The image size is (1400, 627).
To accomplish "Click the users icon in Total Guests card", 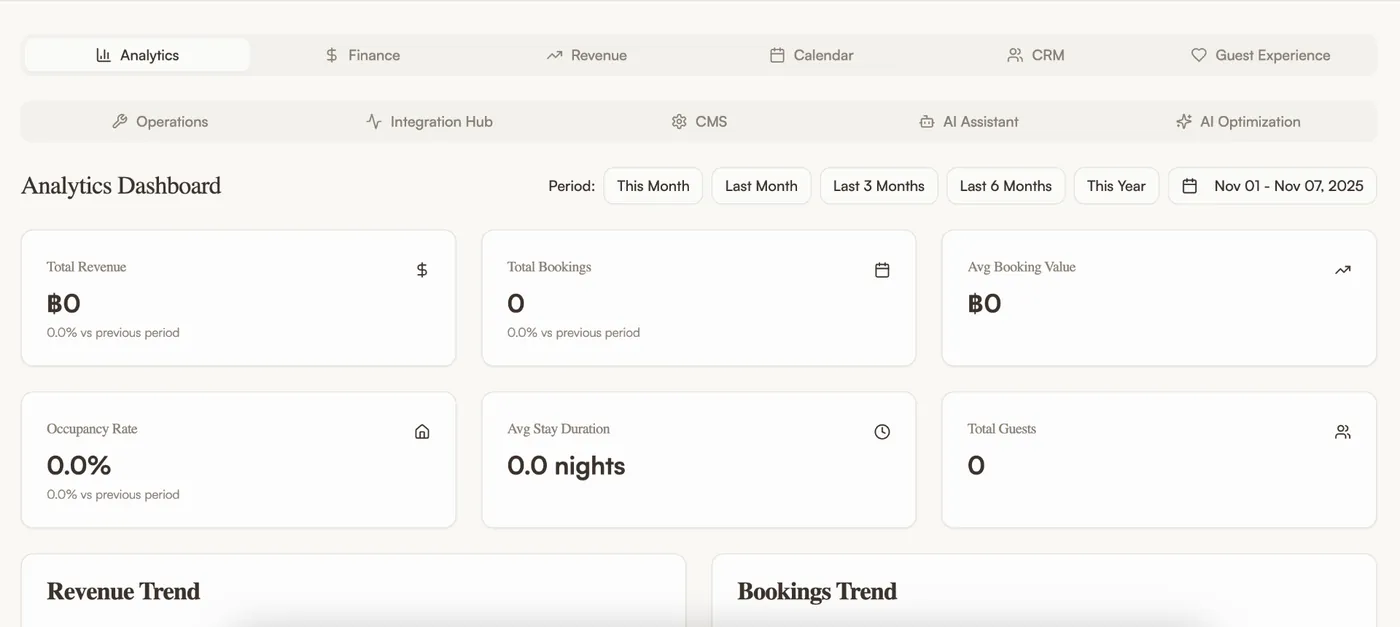I will click(x=1343, y=432).
